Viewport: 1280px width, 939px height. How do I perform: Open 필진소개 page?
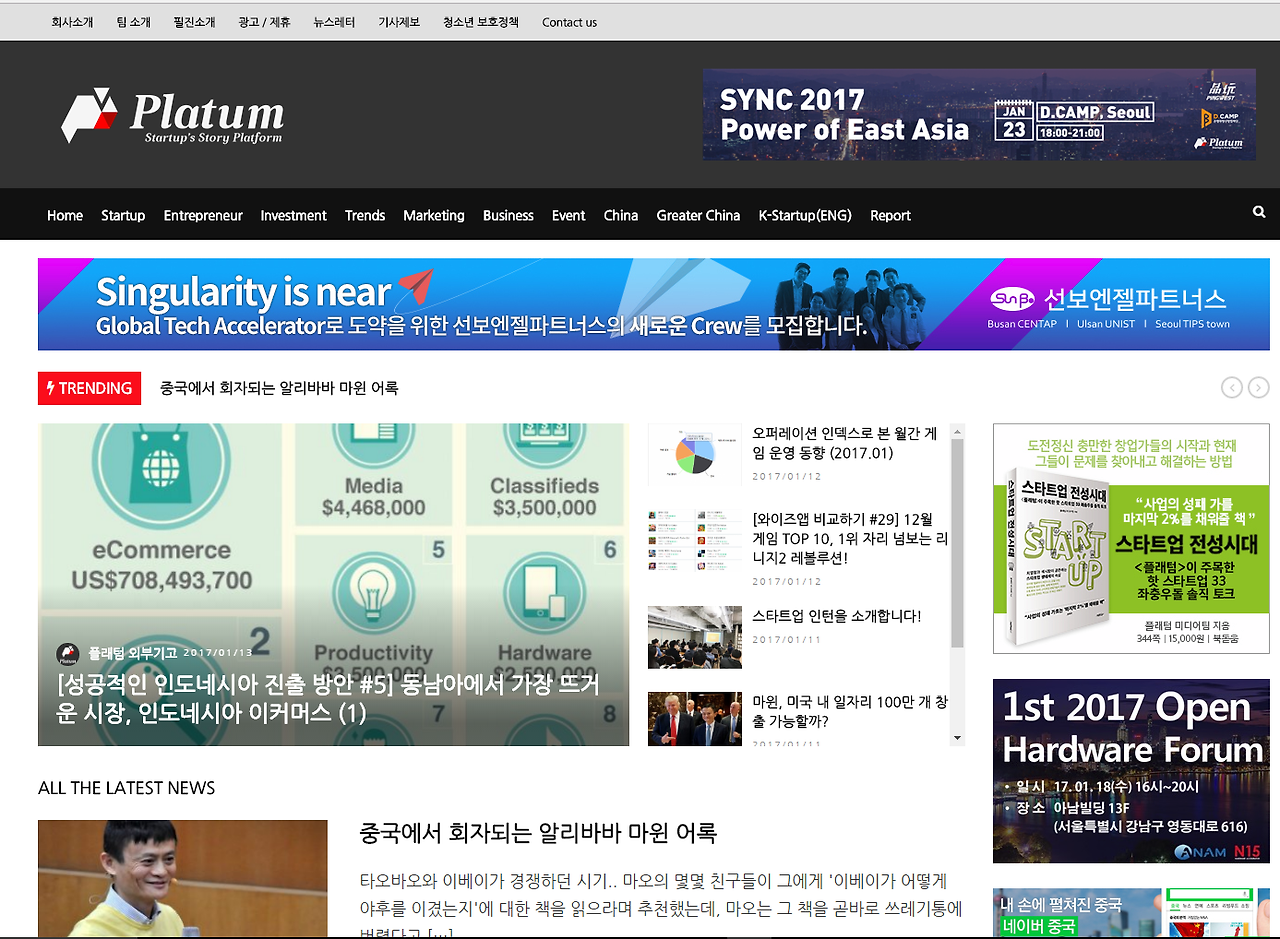194,22
